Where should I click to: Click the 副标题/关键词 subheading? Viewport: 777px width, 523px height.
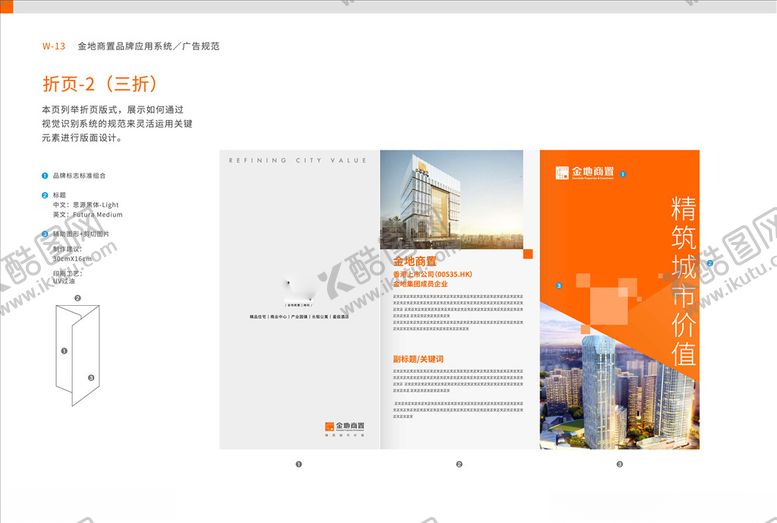pos(418,359)
